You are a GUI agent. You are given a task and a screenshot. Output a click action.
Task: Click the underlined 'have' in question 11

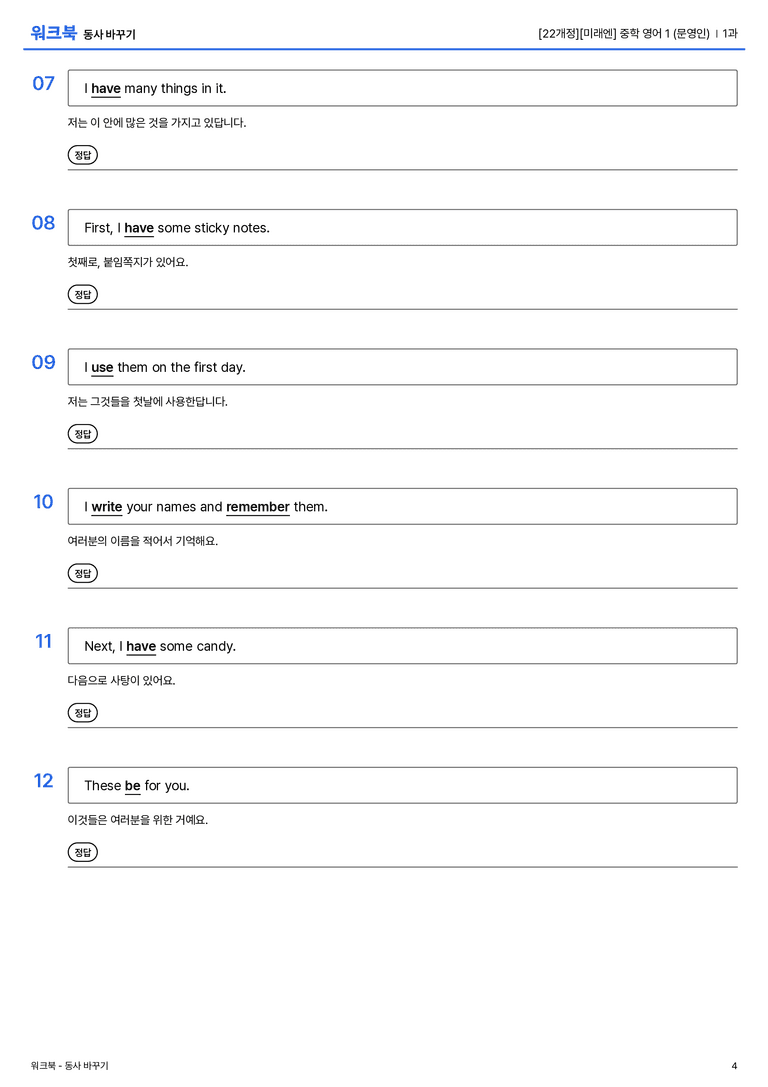pyautogui.click(x=141, y=646)
